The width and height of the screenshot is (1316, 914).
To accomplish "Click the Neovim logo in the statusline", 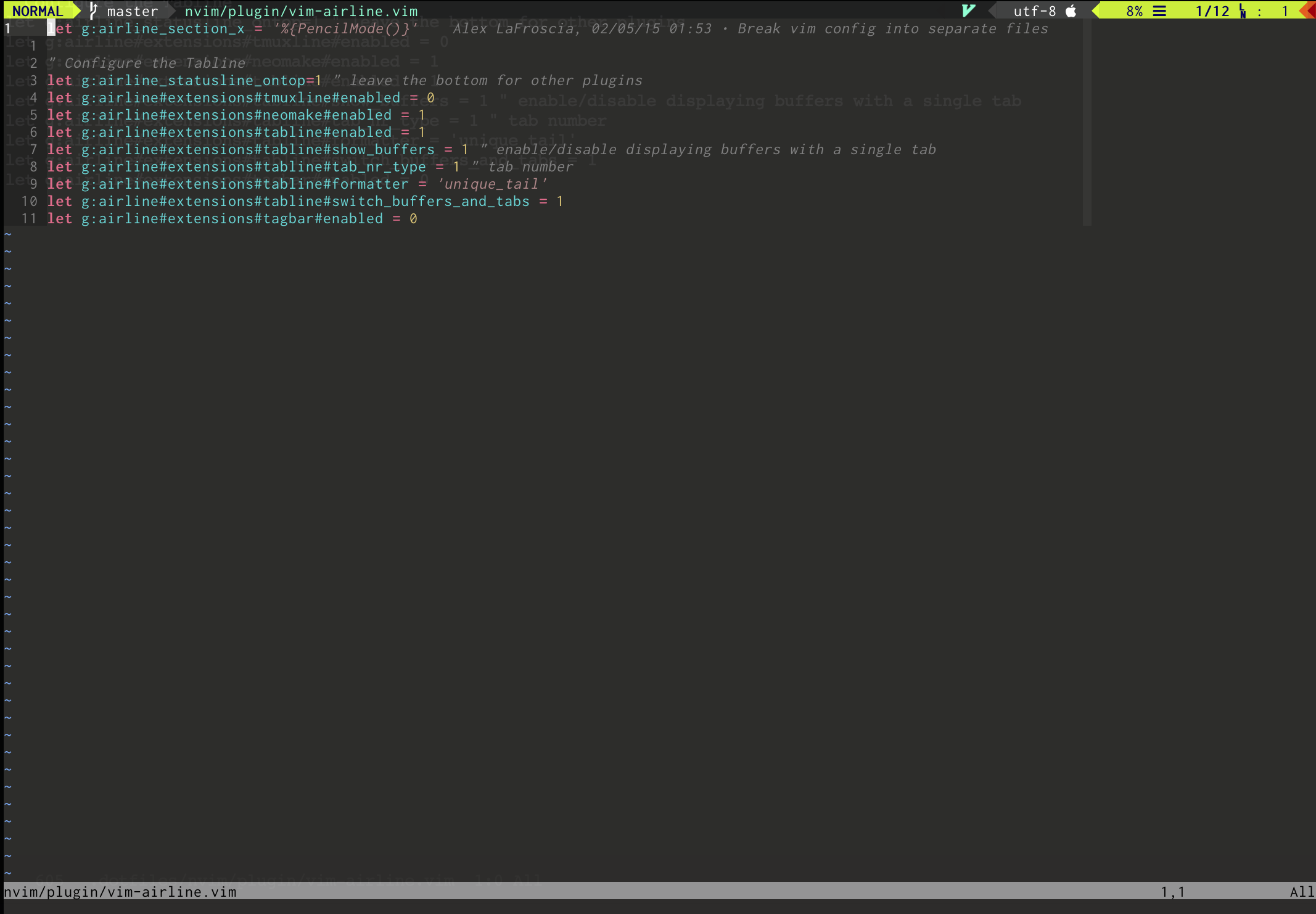I will click(967, 10).
